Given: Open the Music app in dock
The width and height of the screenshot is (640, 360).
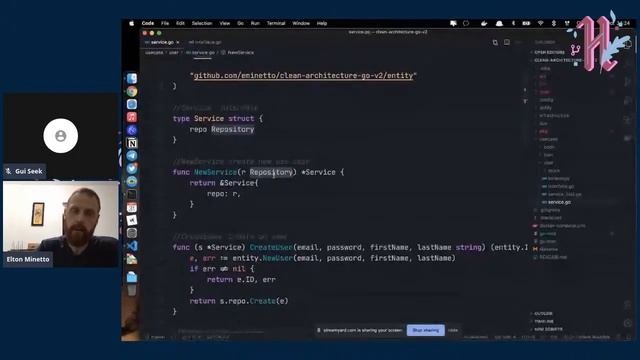Looking at the screenshot, I should (x=132, y=117).
